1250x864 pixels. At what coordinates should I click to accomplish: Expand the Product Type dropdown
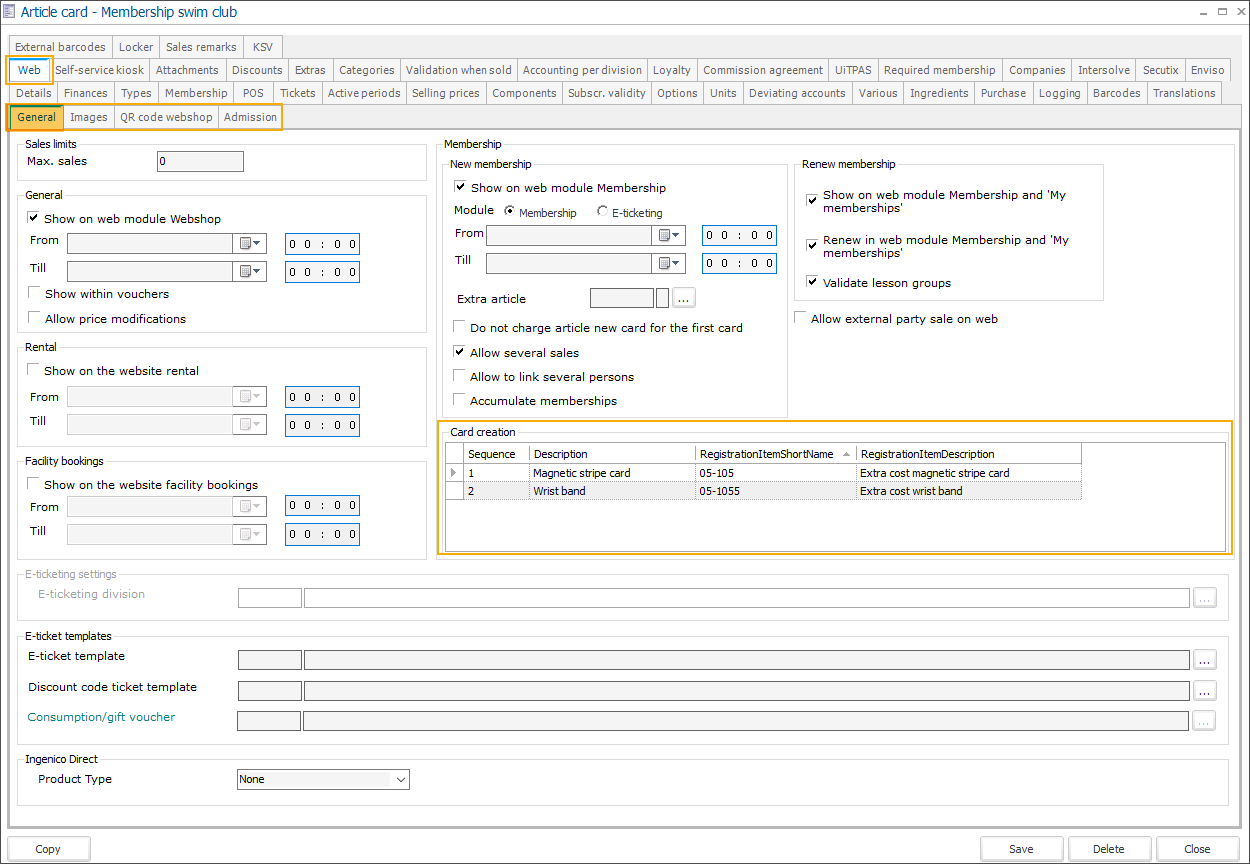401,779
